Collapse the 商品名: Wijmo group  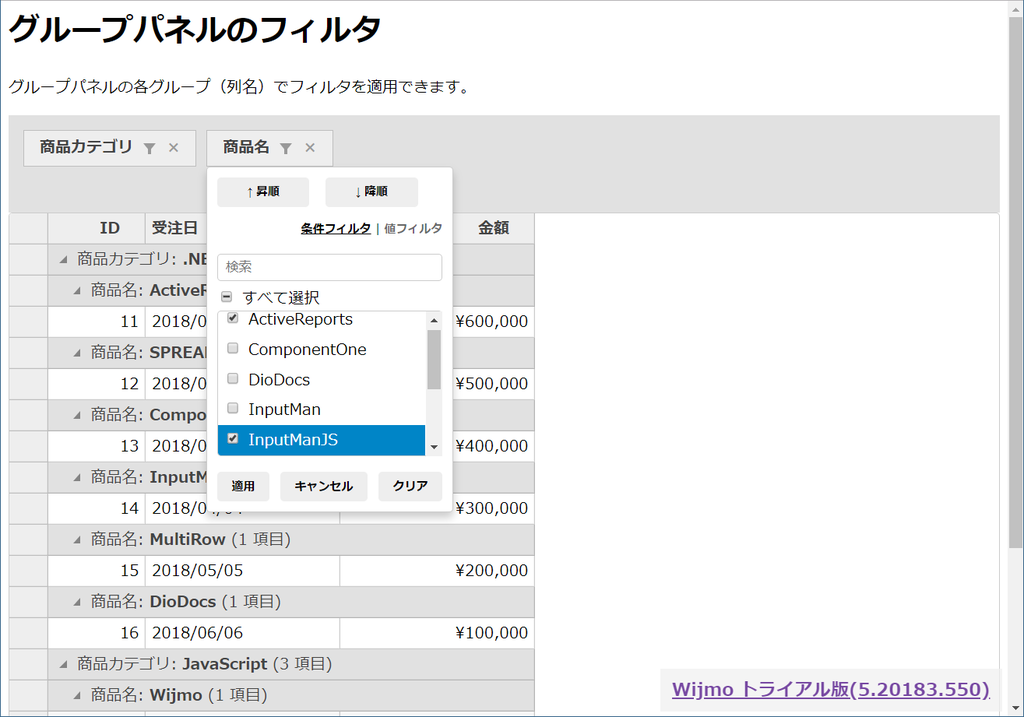coord(77,695)
